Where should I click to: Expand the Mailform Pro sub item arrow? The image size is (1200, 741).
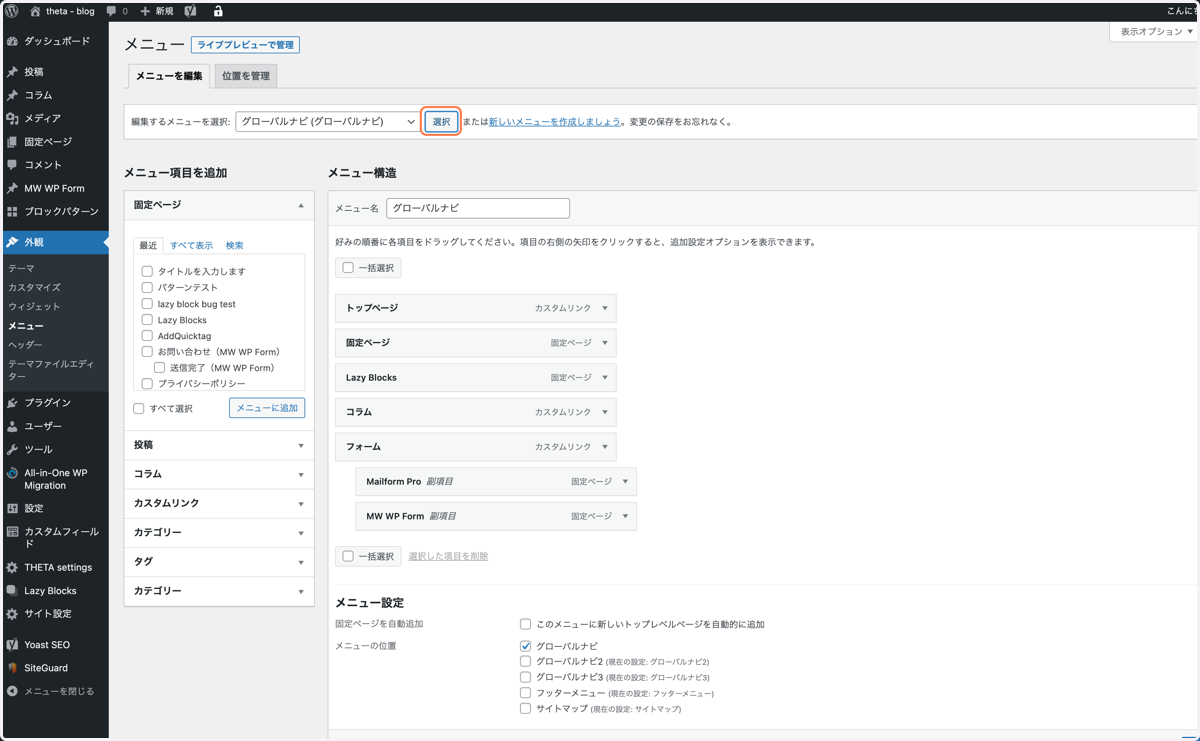pos(626,482)
